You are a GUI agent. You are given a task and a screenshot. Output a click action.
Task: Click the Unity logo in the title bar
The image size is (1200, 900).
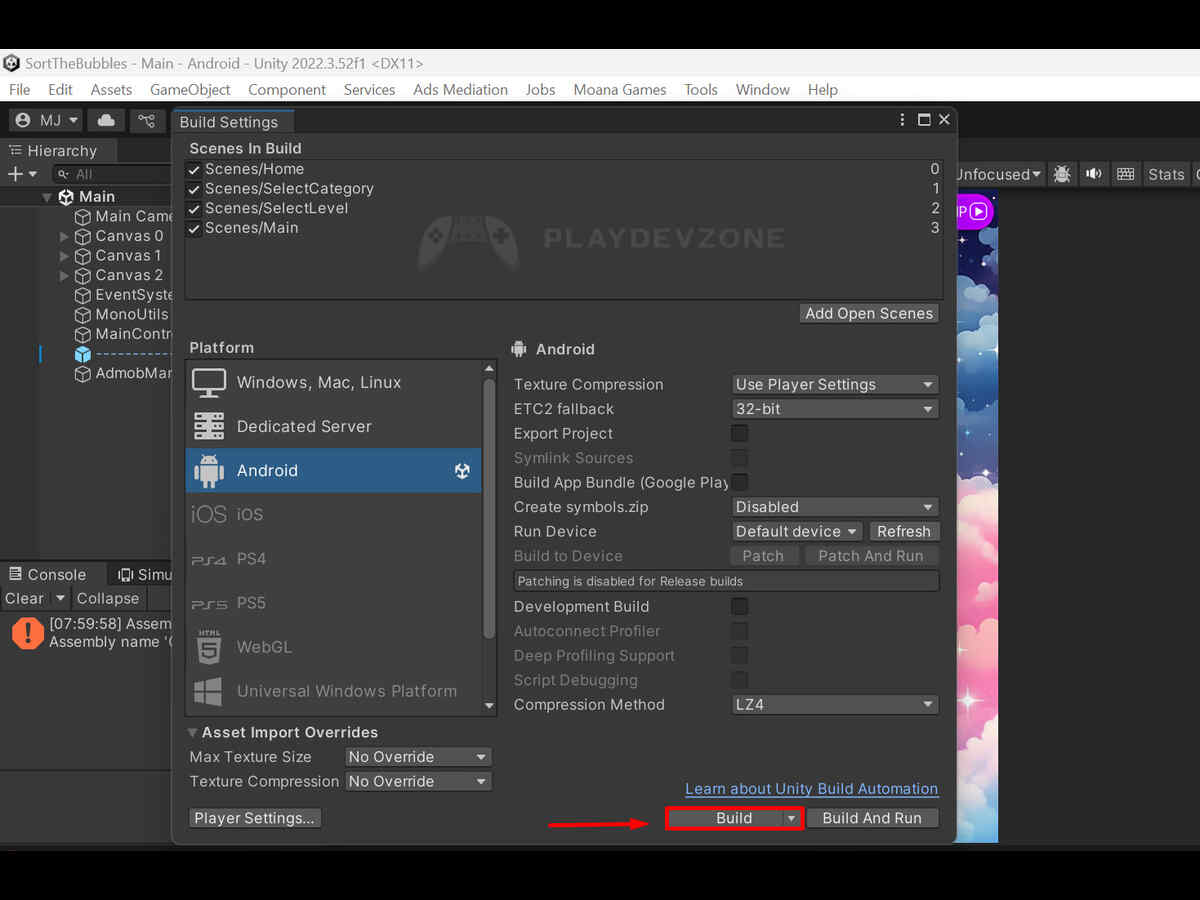(x=11, y=63)
